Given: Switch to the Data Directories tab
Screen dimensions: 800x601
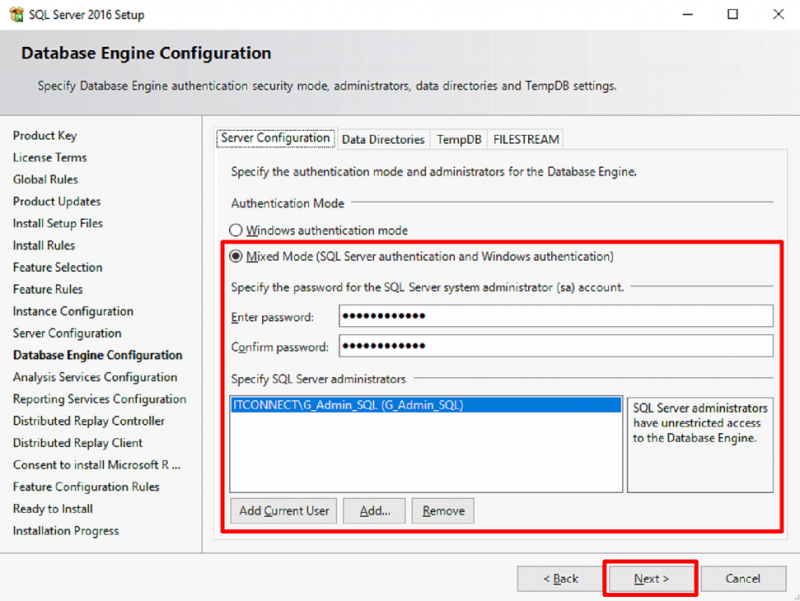Looking at the screenshot, I should [382, 139].
